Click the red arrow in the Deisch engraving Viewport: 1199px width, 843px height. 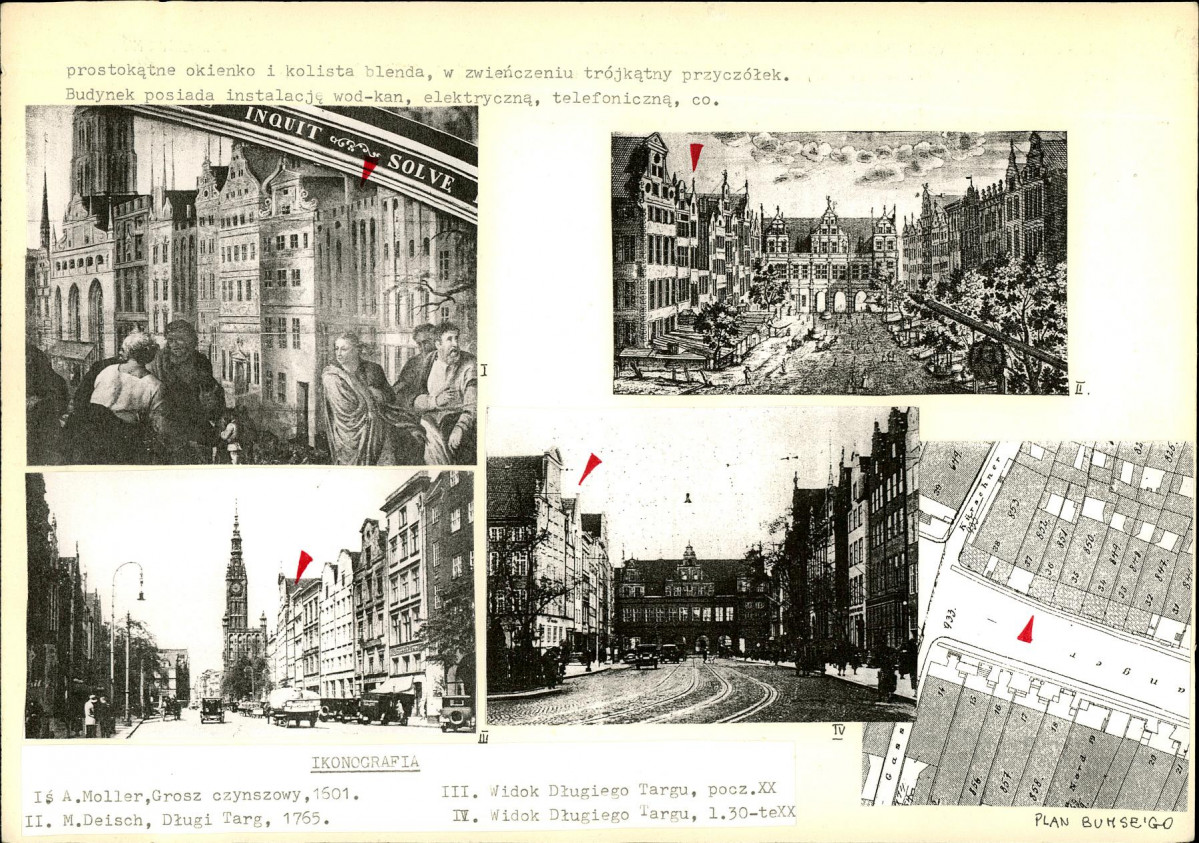pos(696,155)
